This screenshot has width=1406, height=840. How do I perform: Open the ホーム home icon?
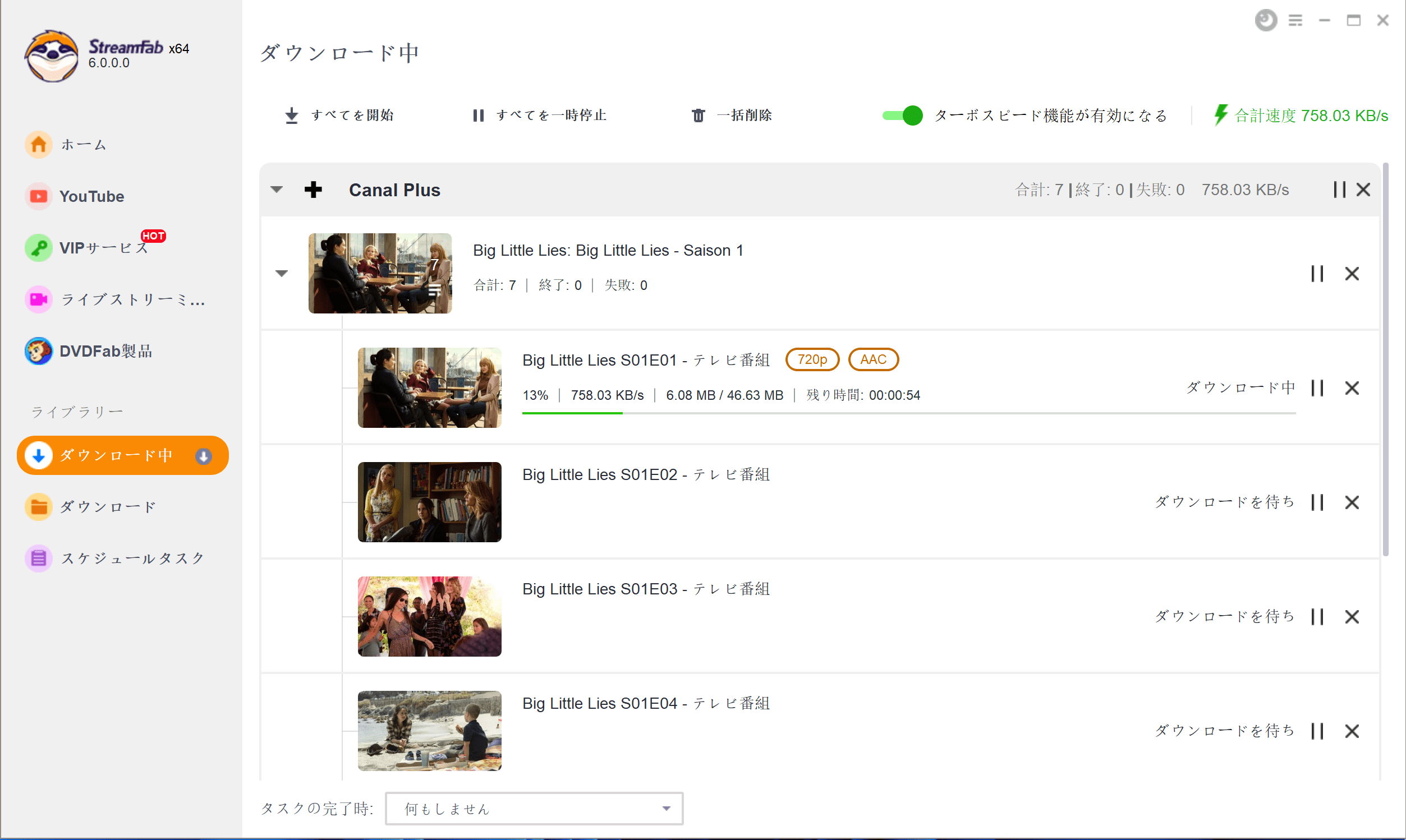pos(39,144)
